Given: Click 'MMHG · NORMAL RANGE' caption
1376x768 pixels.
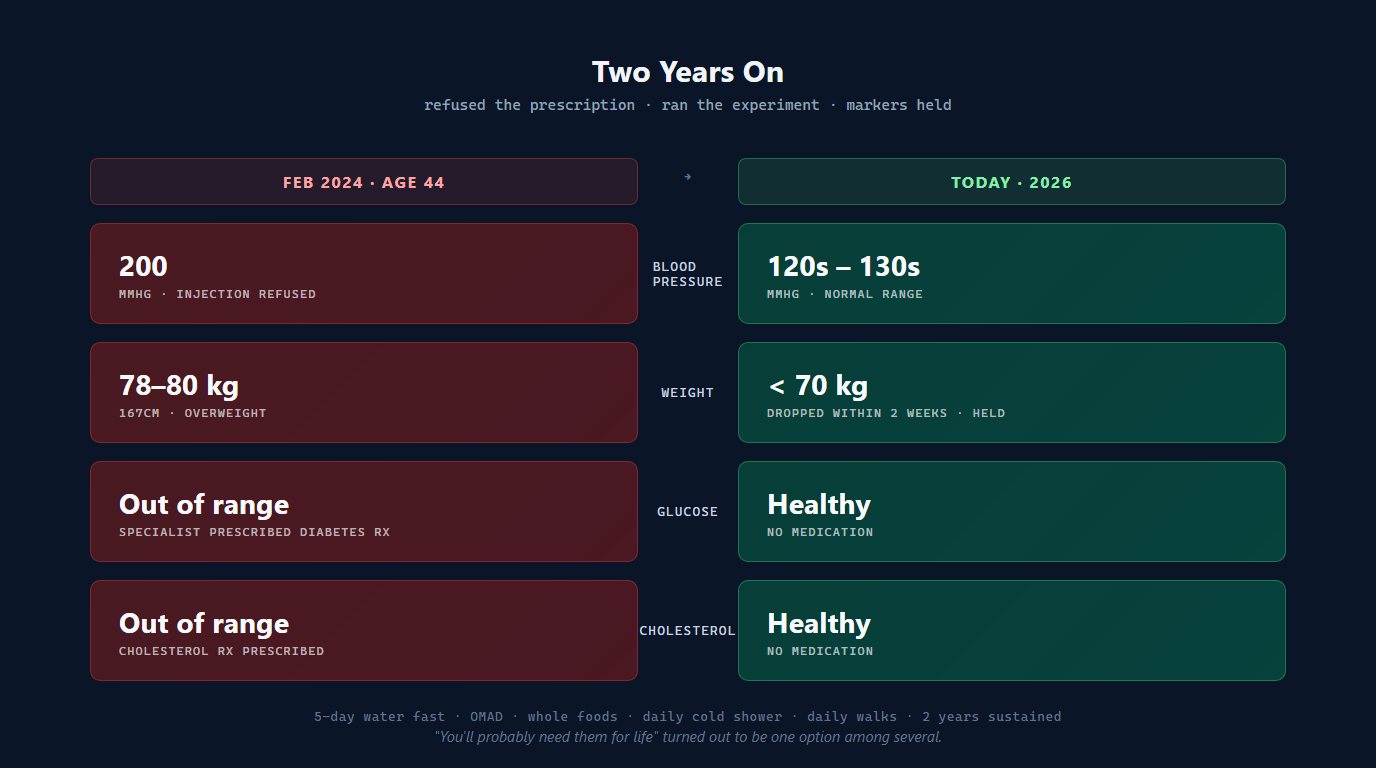Looking at the screenshot, I should [845, 294].
